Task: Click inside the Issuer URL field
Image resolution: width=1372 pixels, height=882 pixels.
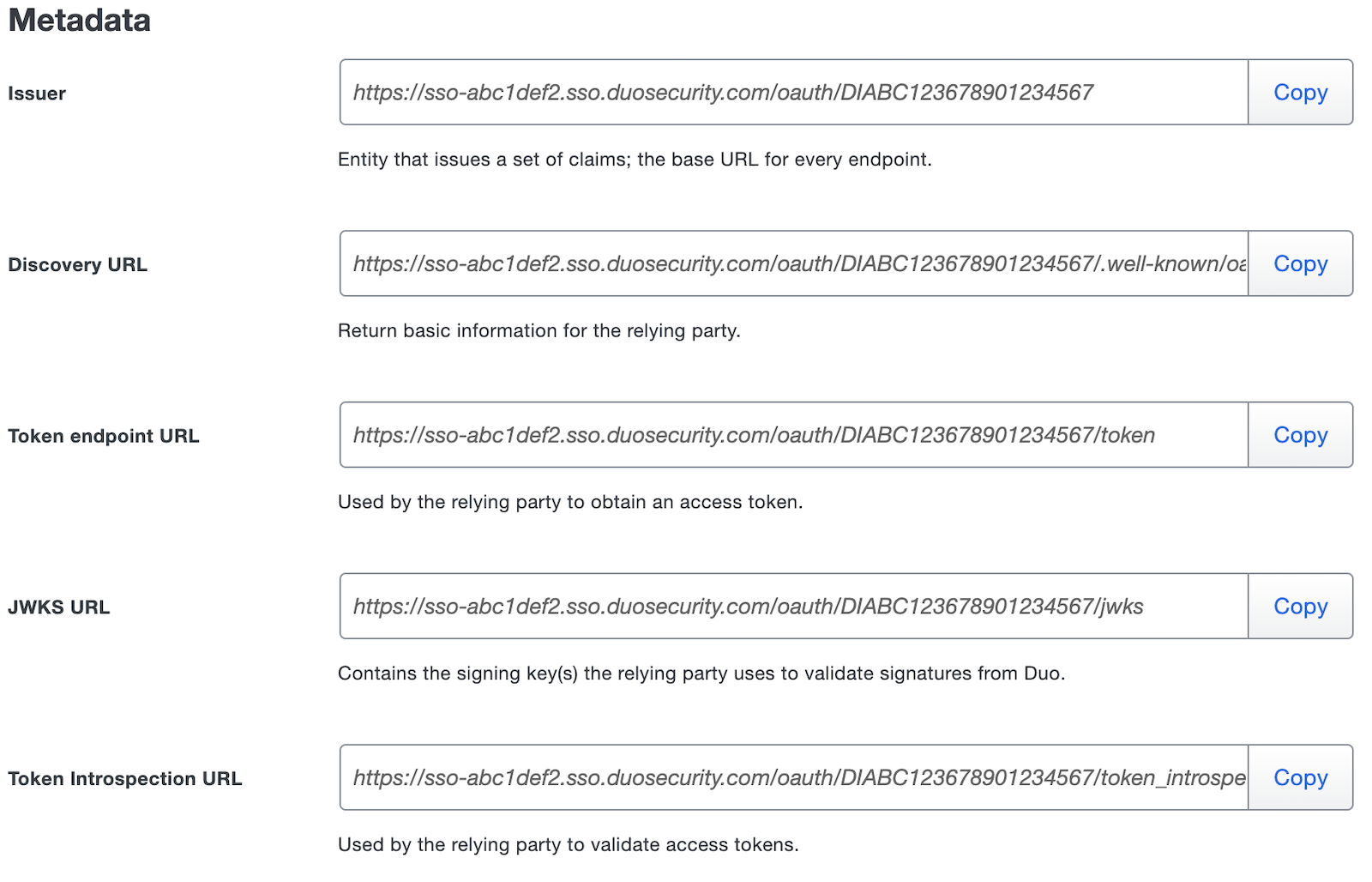Action: (789, 92)
